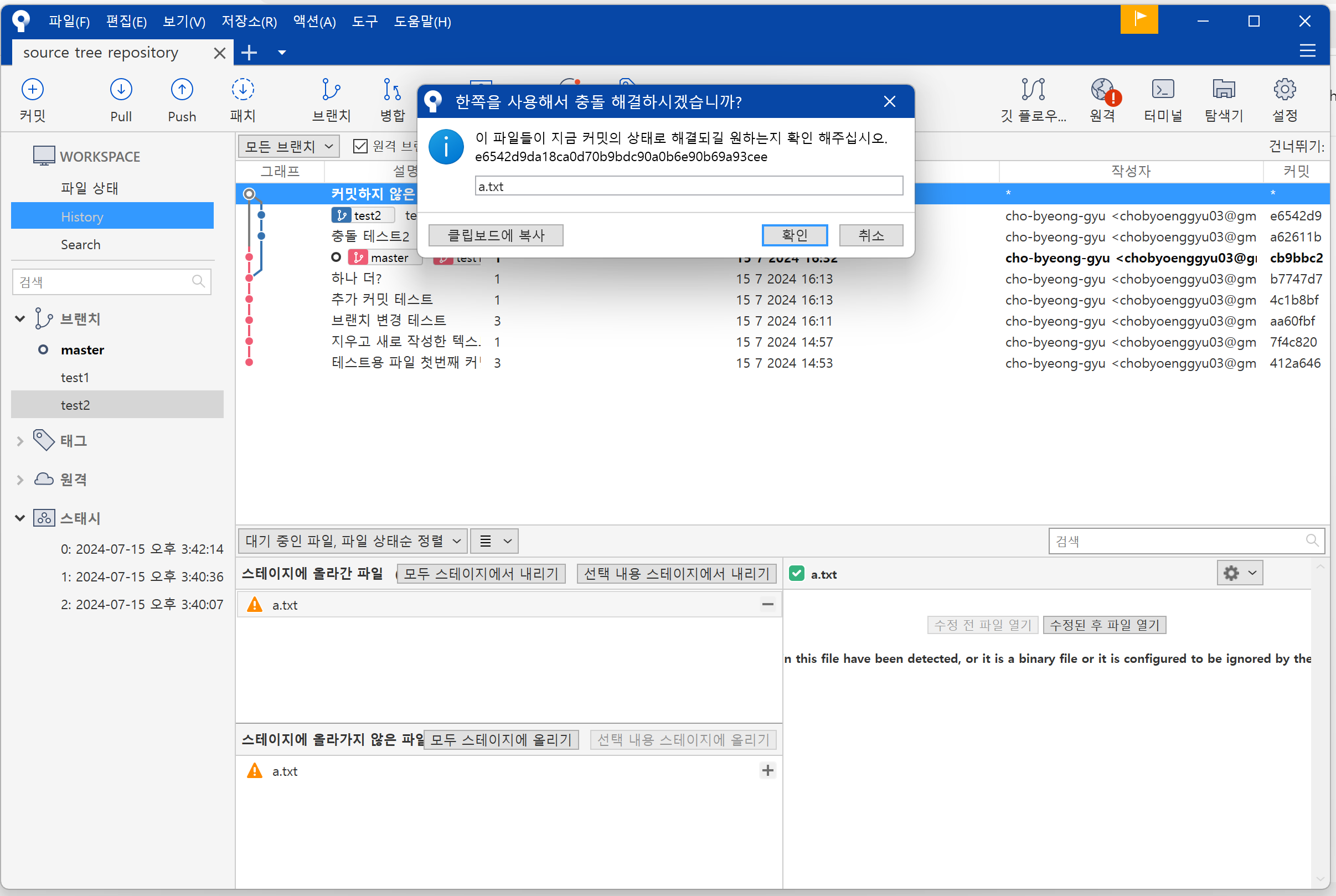The width and height of the screenshot is (1336, 896).
Task: Focus the sidebar 검색 search field
Action: click(111, 282)
